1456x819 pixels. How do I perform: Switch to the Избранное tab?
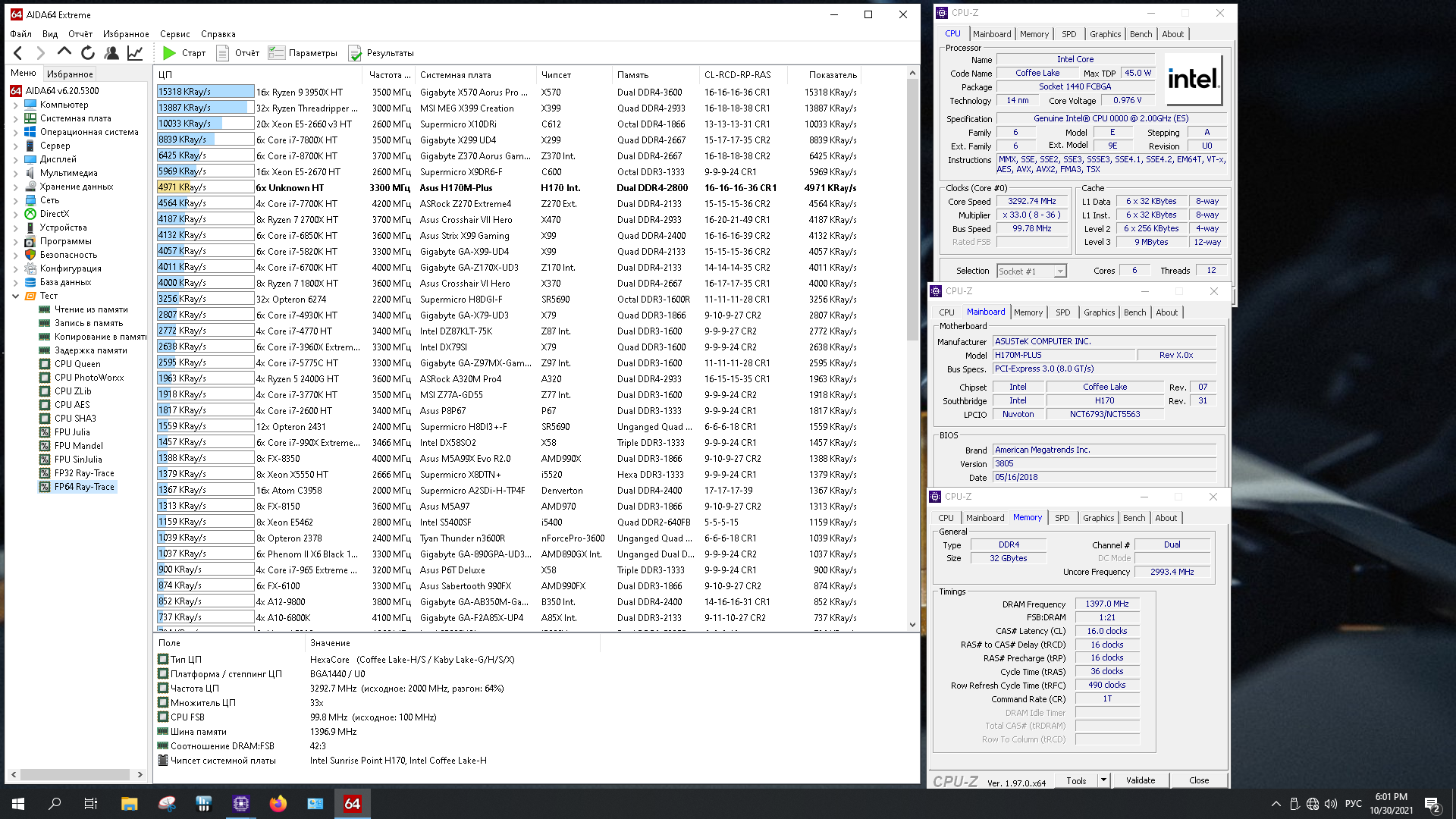coord(70,74)
